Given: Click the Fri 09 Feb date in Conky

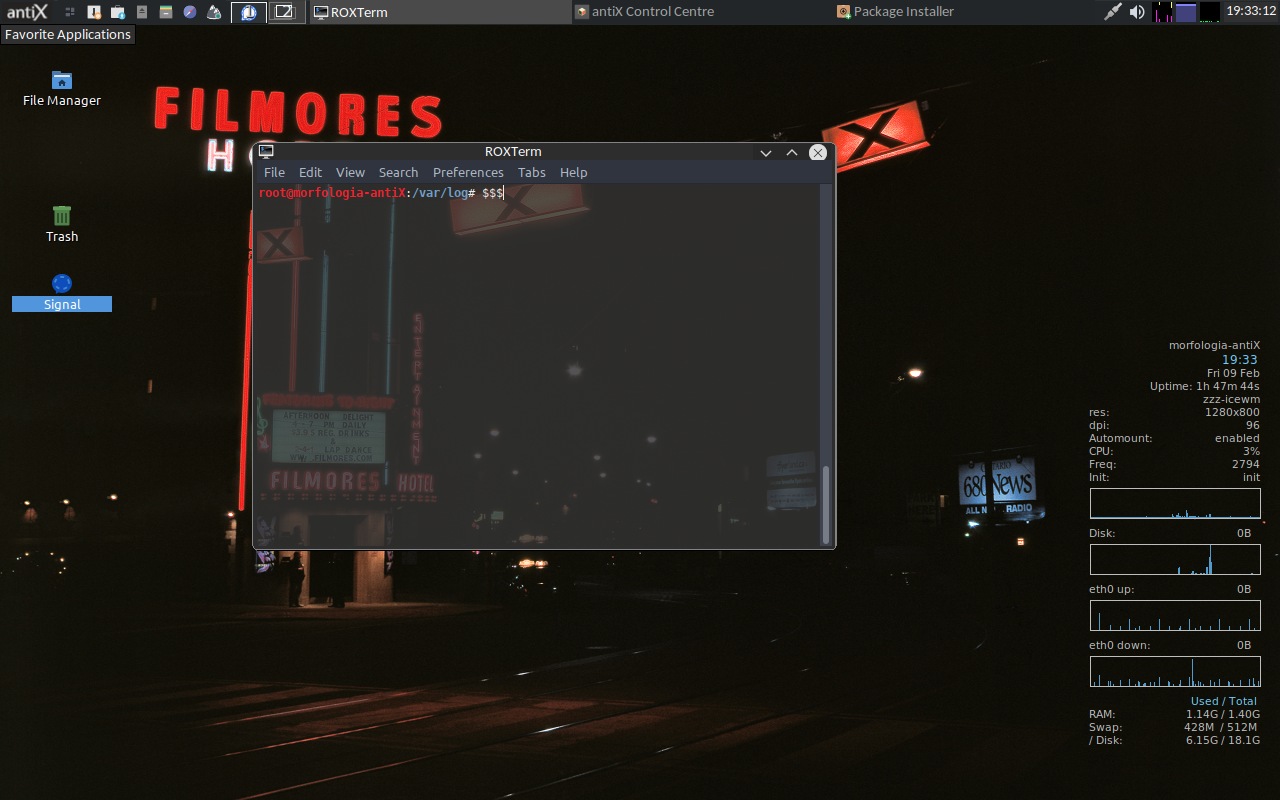Looking at the screenshot, I should click(x=1233, y=373).
